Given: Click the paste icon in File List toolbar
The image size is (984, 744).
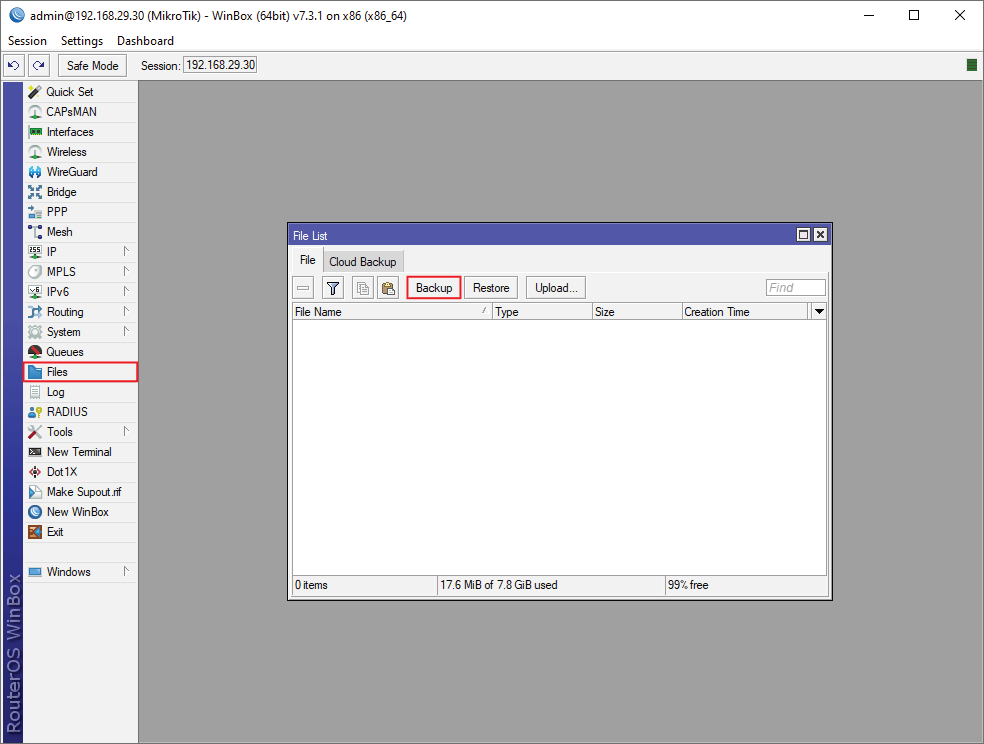Looking at the screenshot, I should tap(388, 288).
